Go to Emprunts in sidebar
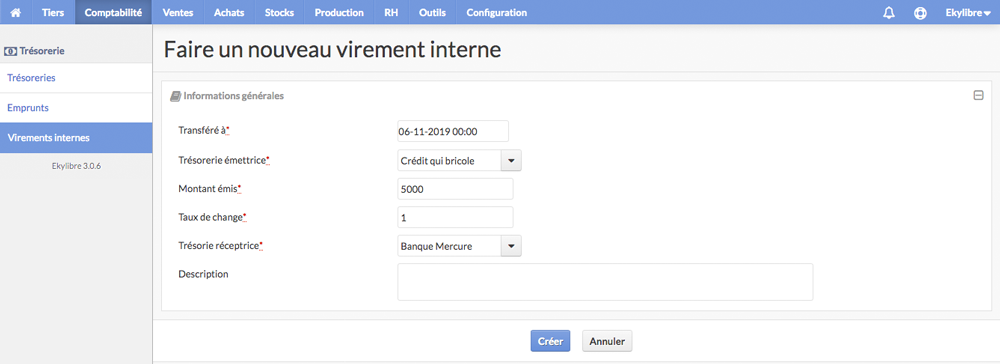1000x364 pixels. point(76,108)
